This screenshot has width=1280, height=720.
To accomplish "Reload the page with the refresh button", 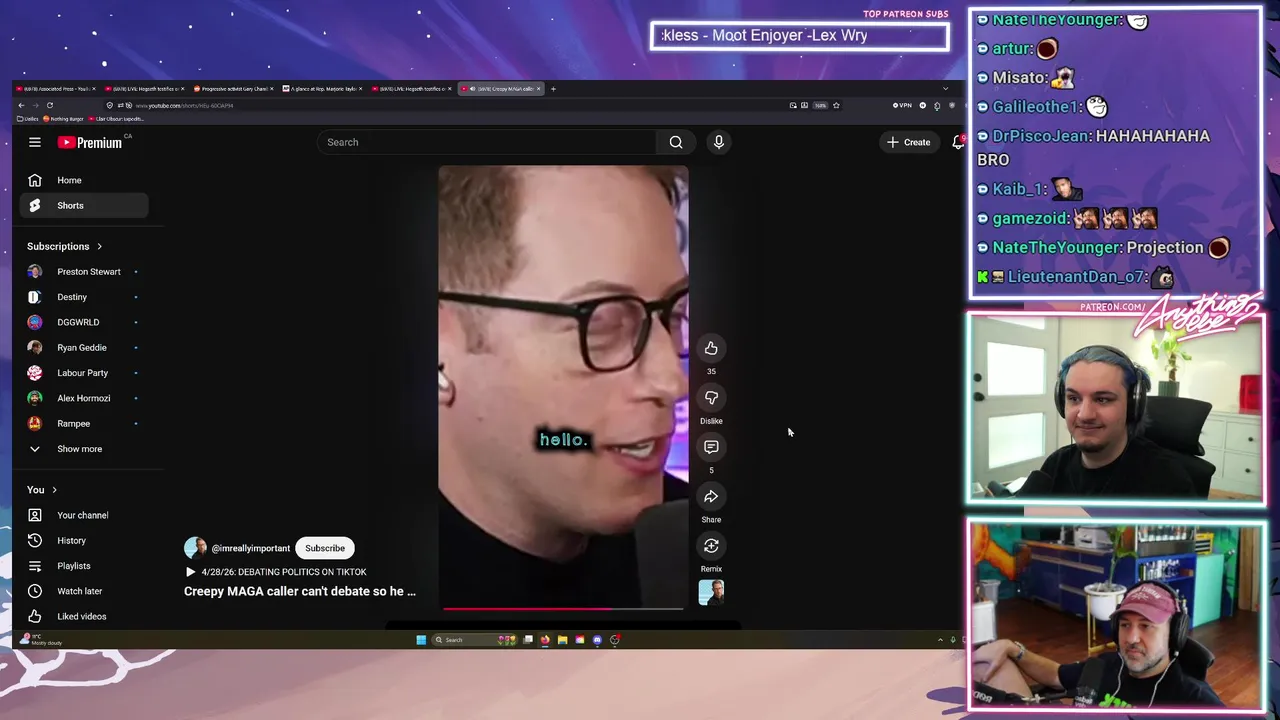I will (49, 105).
